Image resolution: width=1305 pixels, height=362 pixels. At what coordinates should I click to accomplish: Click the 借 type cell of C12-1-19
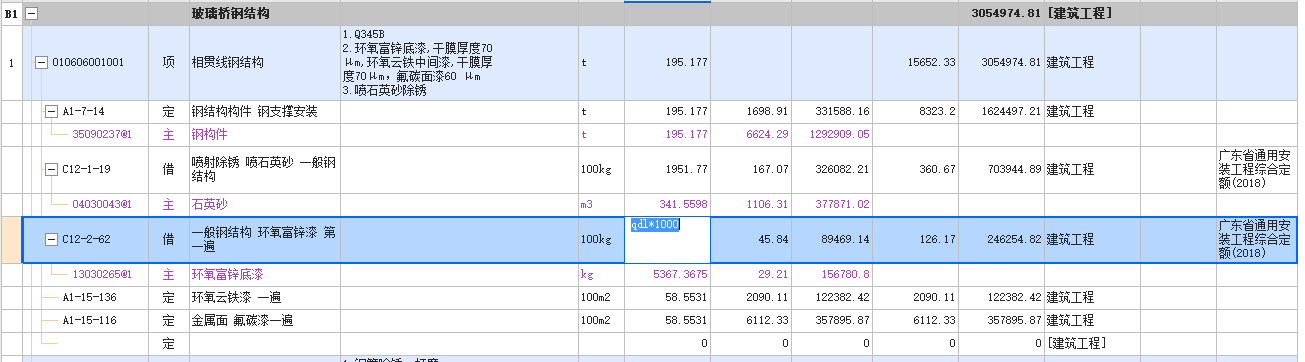(168, 169)
